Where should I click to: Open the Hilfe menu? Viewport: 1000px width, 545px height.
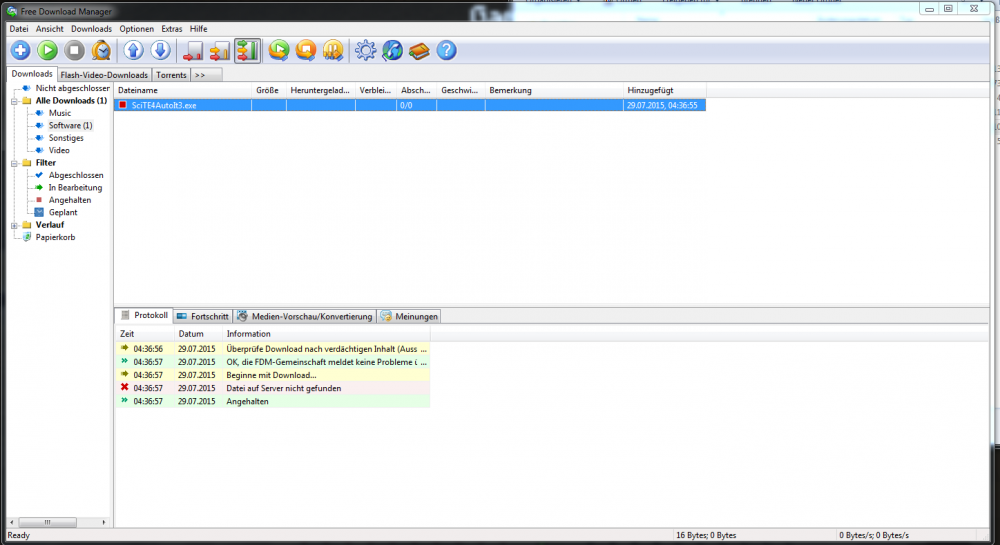[x=198, y=29]
